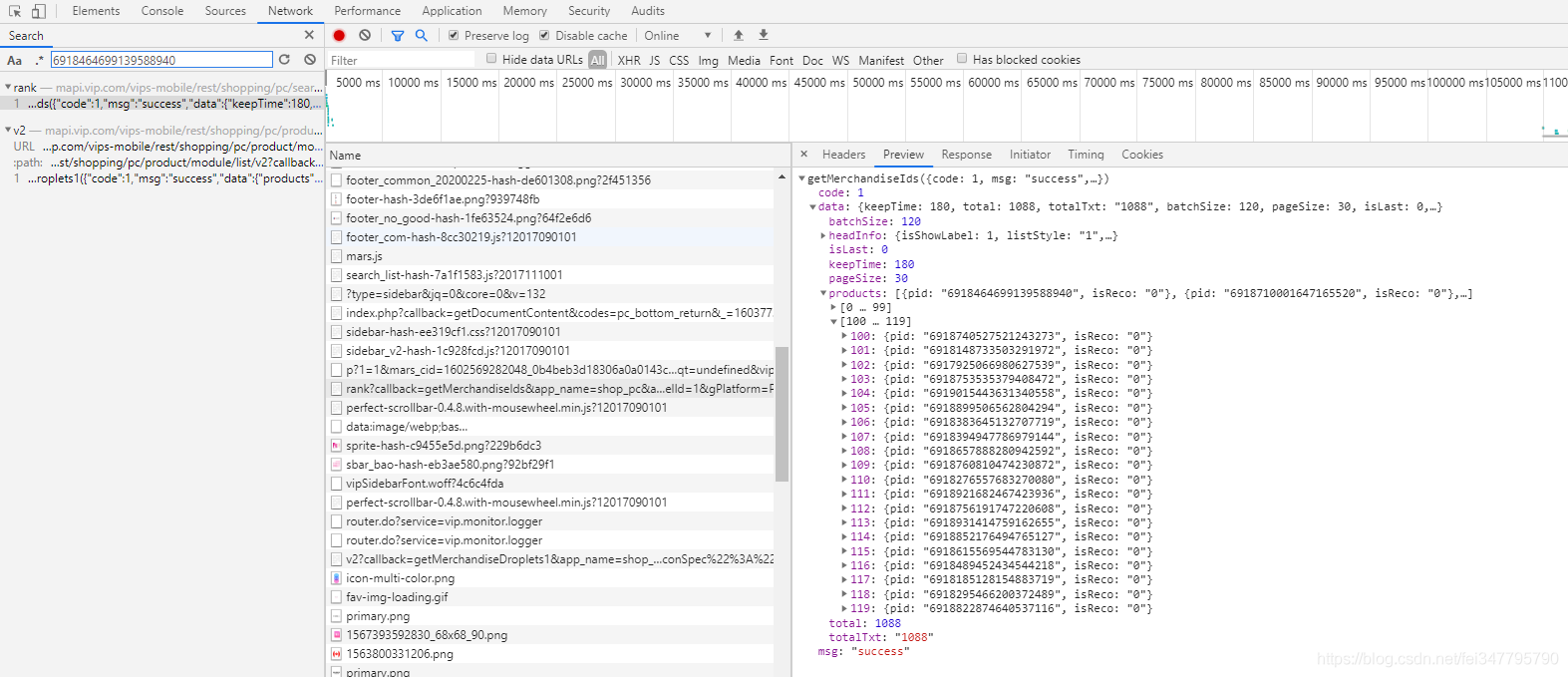
Task: Switch to the Console tab
Action: coord(162,11)
